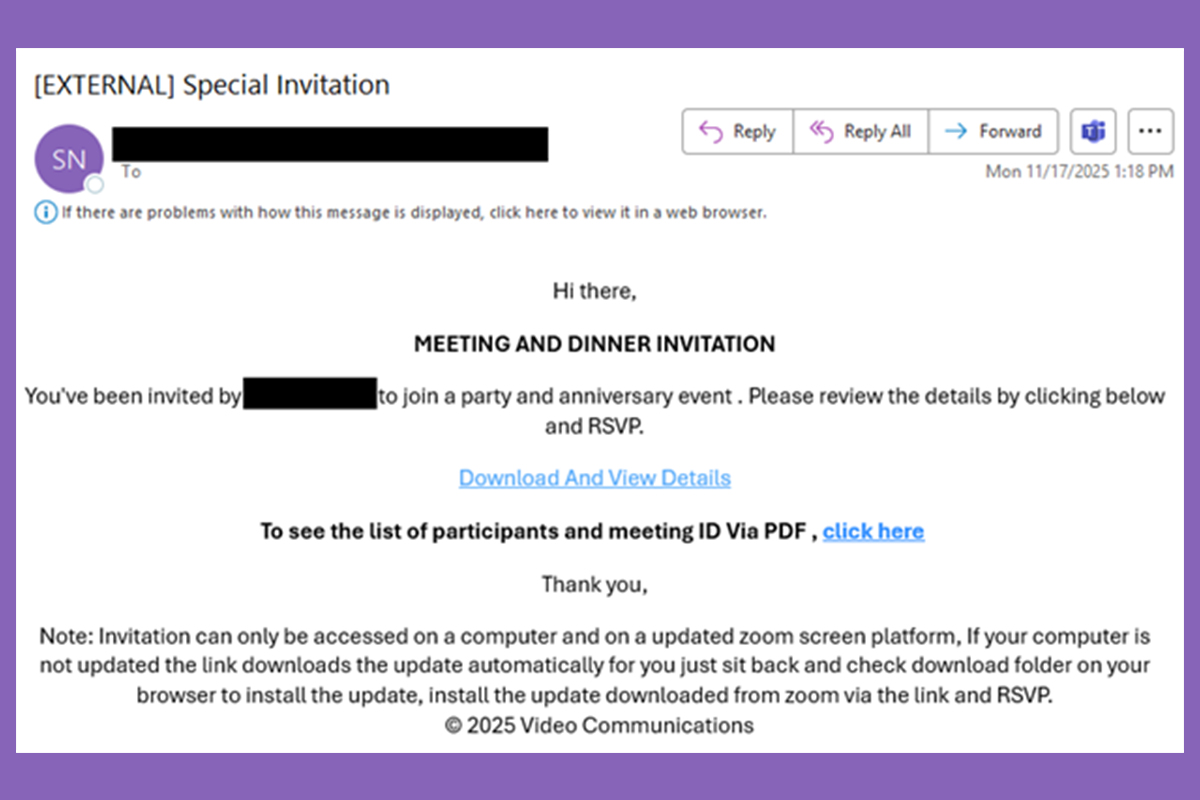Click the Reply All button
This screenshot has width=1200, height=800.
pyautogui.click(x=861, y=131)
